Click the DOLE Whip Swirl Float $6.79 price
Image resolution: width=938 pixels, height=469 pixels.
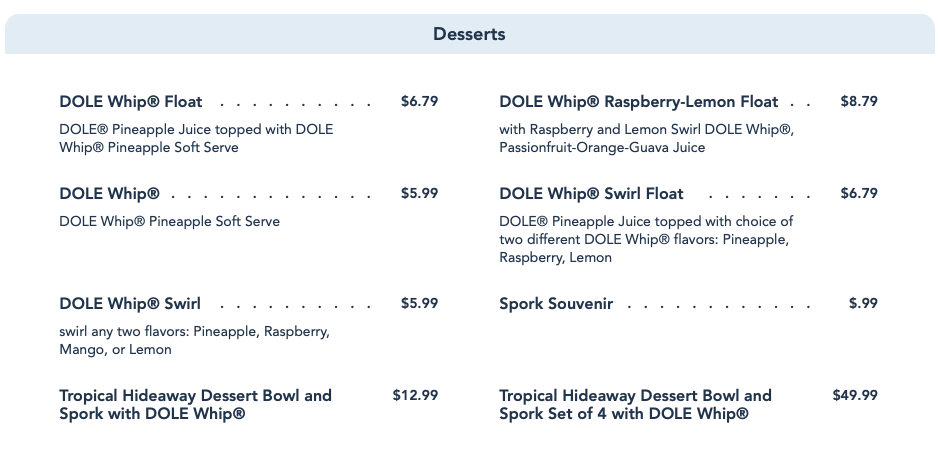859,193
